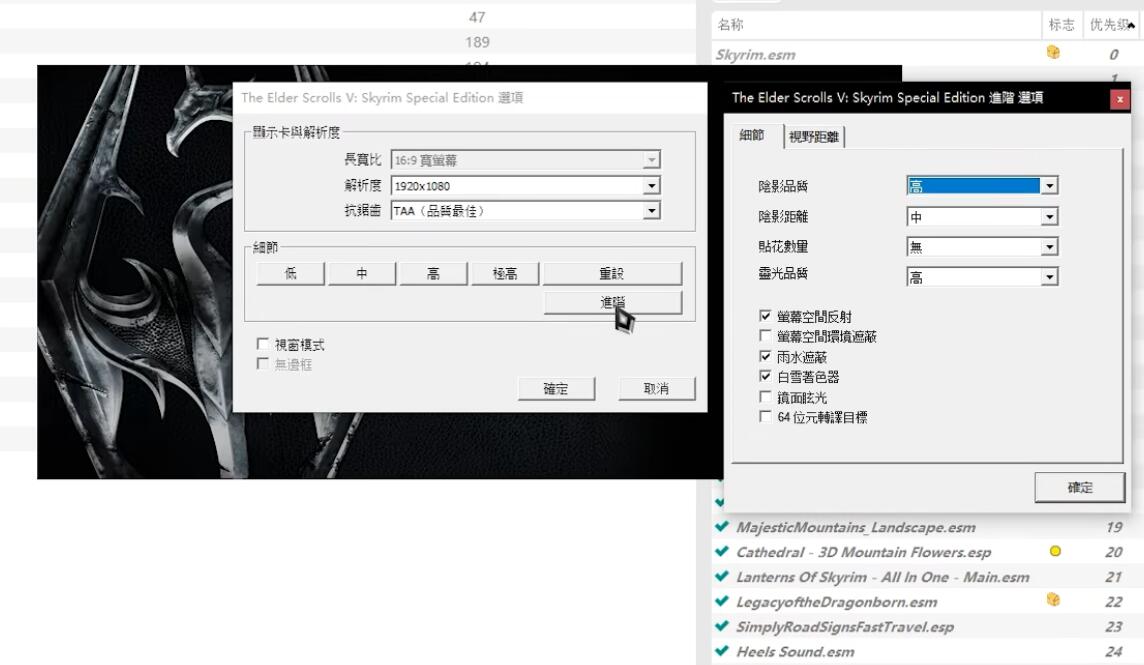Click the 極高 detail preset button

[505, 274]
